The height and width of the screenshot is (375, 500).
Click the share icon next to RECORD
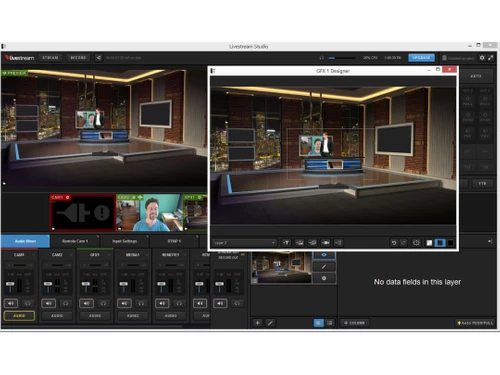click(x=98, y=58)
